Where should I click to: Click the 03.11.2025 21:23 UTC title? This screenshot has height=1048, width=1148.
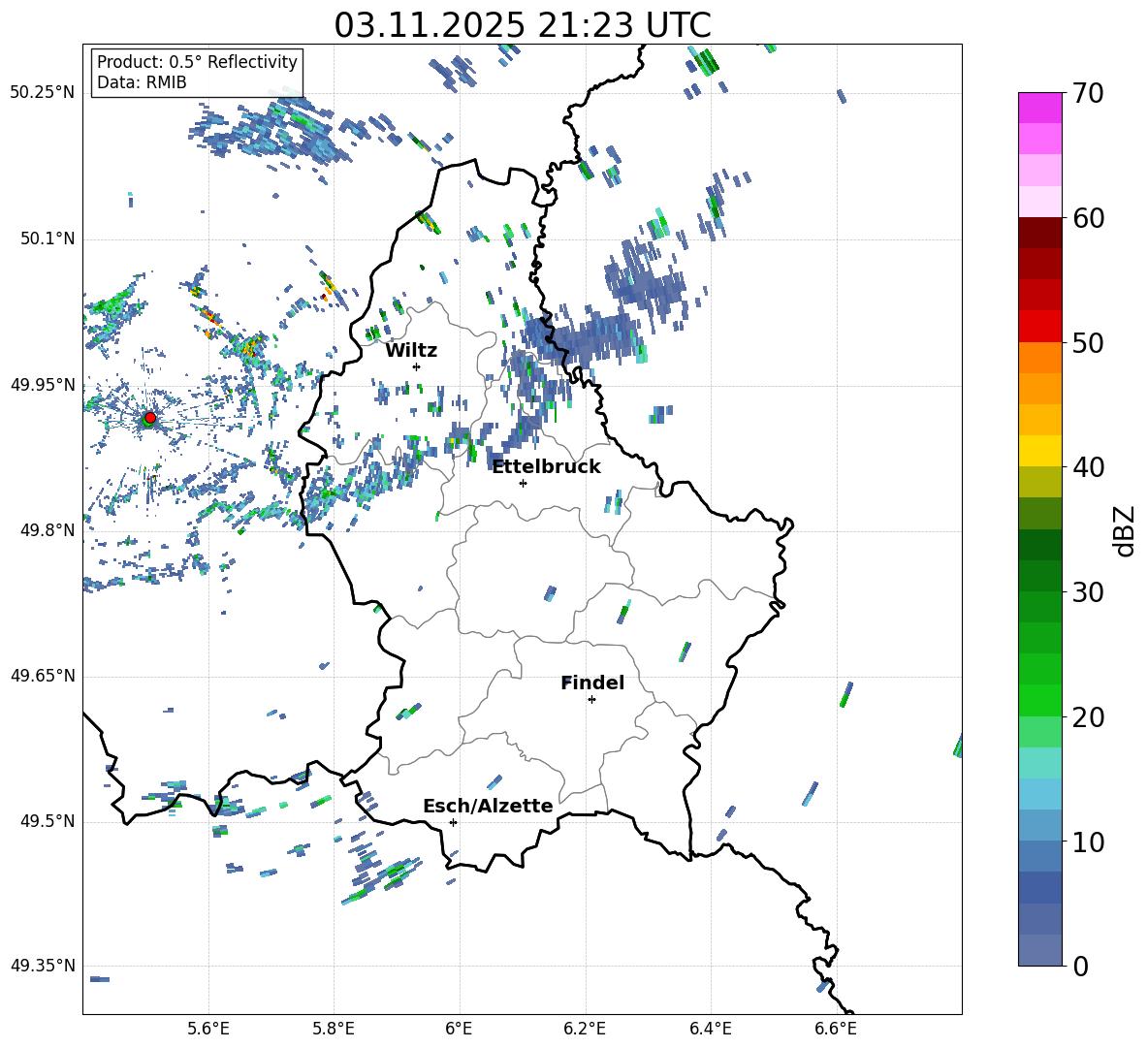pos(523,25)
